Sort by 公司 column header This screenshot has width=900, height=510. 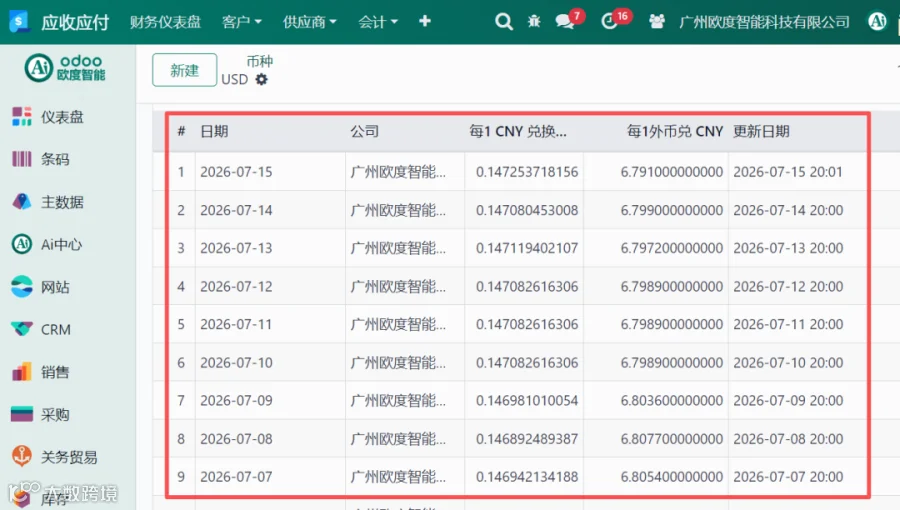click(x=364, y=131)
